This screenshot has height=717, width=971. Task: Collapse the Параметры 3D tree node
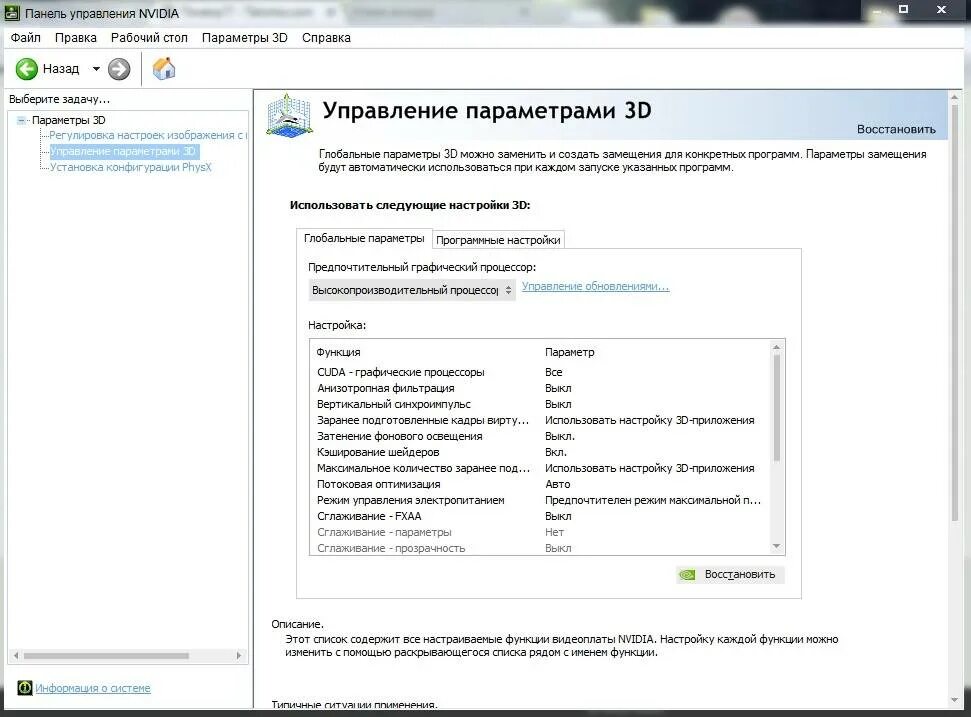pyautogui.click(x=22, y=120)
